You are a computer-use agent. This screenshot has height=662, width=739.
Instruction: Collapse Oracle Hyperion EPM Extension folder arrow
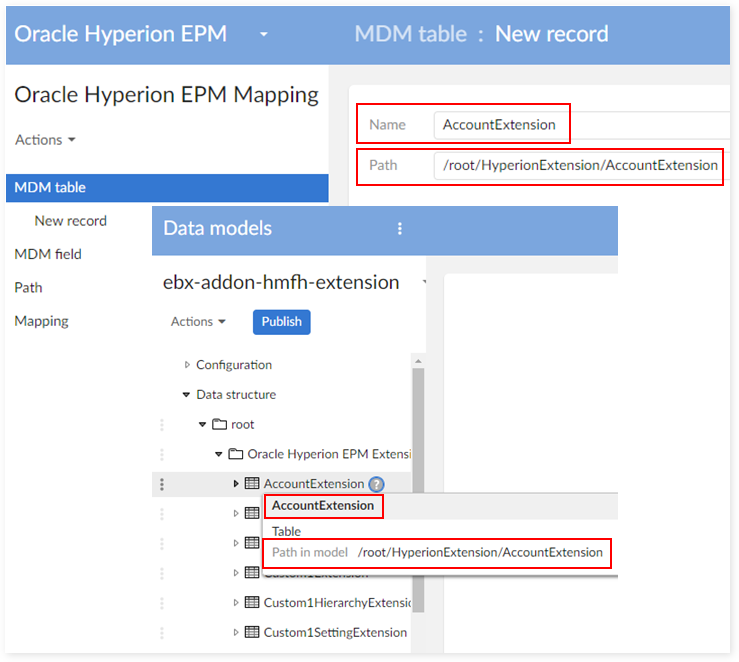coord(218,454)
